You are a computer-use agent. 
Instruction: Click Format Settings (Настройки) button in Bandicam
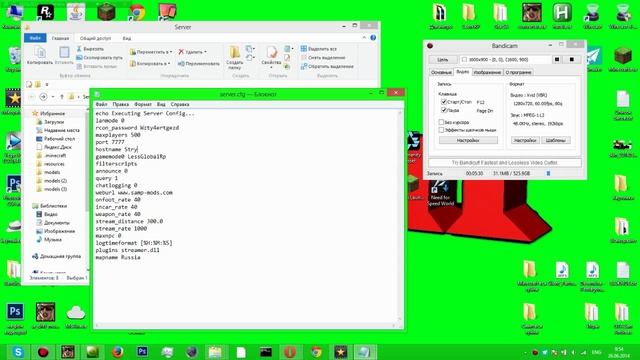(x=525, y=140)
